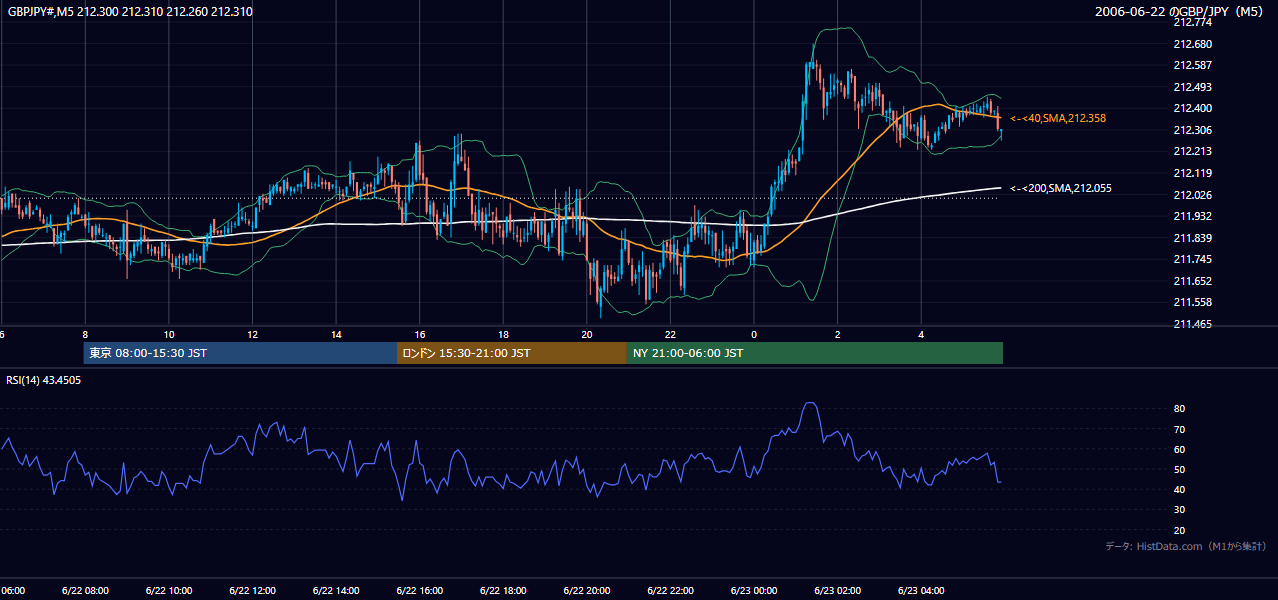This screenshot has height=600, width=1278.
Task: Click the GBPJPY#,M5 chart title text
Action: pos(130,12)
